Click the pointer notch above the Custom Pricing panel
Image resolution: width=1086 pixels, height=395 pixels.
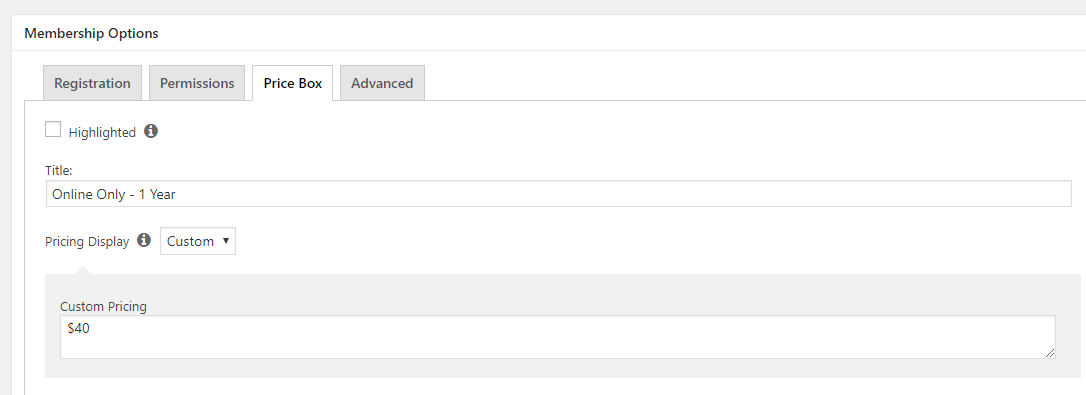(82, 270)
